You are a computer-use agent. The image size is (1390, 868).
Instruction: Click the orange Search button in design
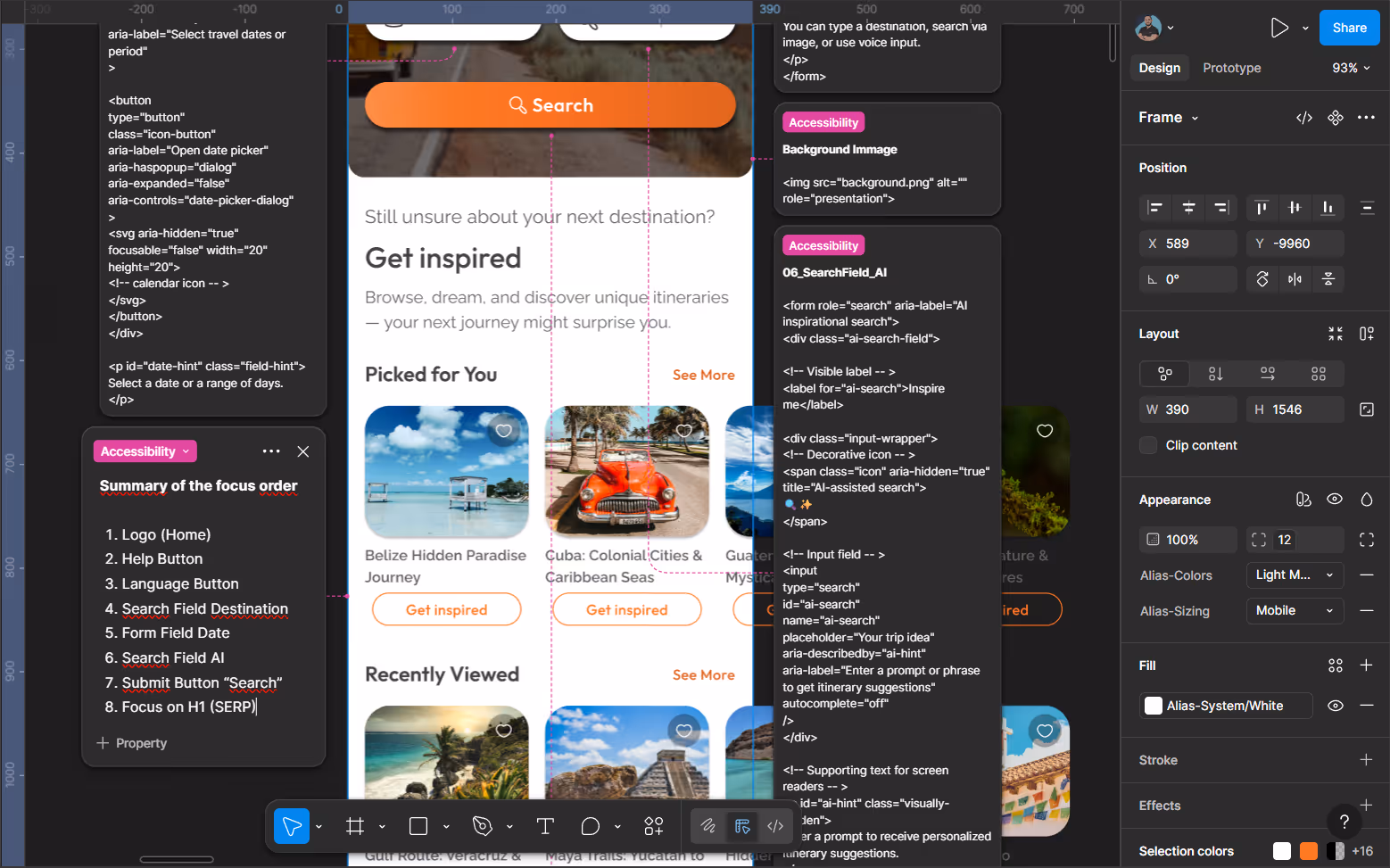tap(550, 105)
